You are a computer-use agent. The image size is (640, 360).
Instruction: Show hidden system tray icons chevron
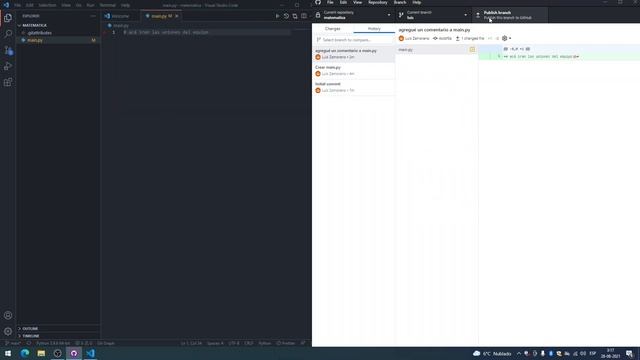519,353
